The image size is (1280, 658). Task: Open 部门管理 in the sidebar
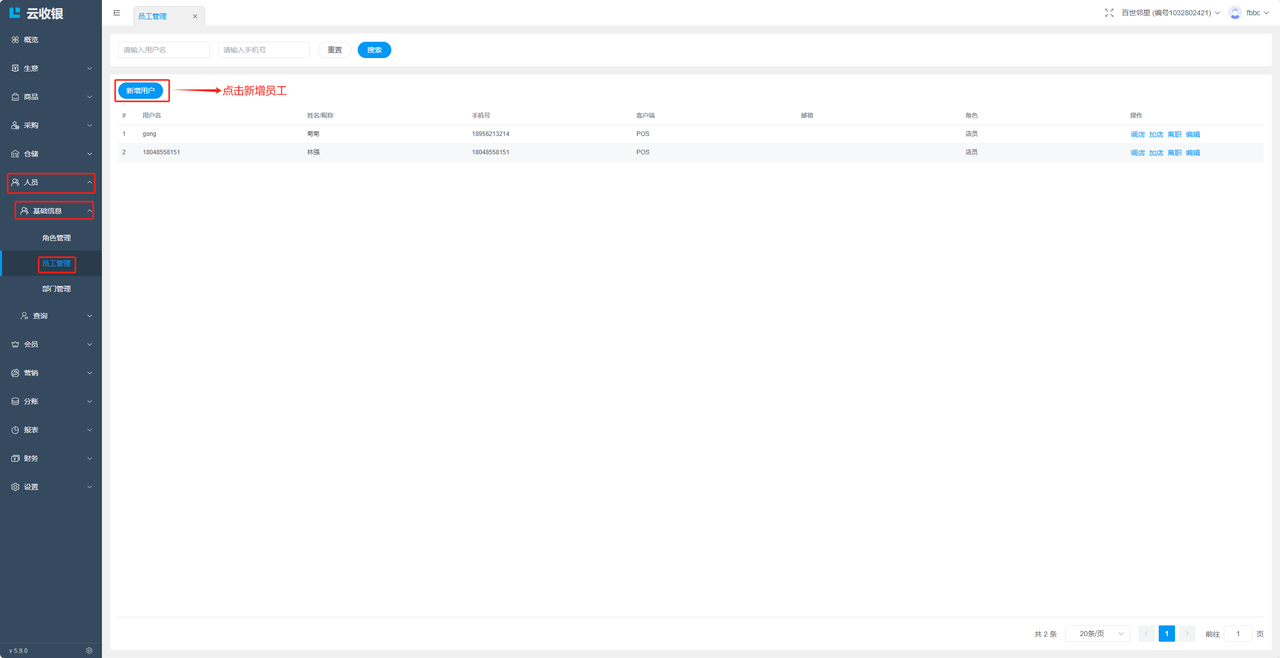click(x=56, y=289)
